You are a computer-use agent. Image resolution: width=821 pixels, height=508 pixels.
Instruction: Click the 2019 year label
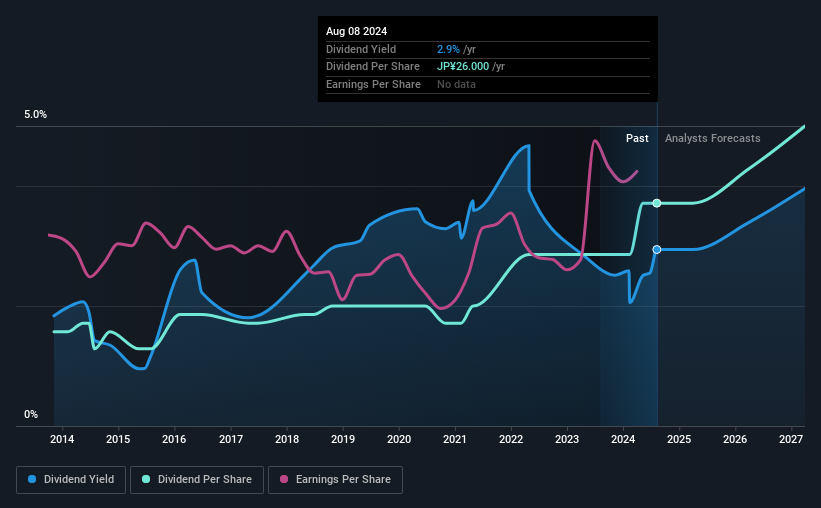pos(343,439)
